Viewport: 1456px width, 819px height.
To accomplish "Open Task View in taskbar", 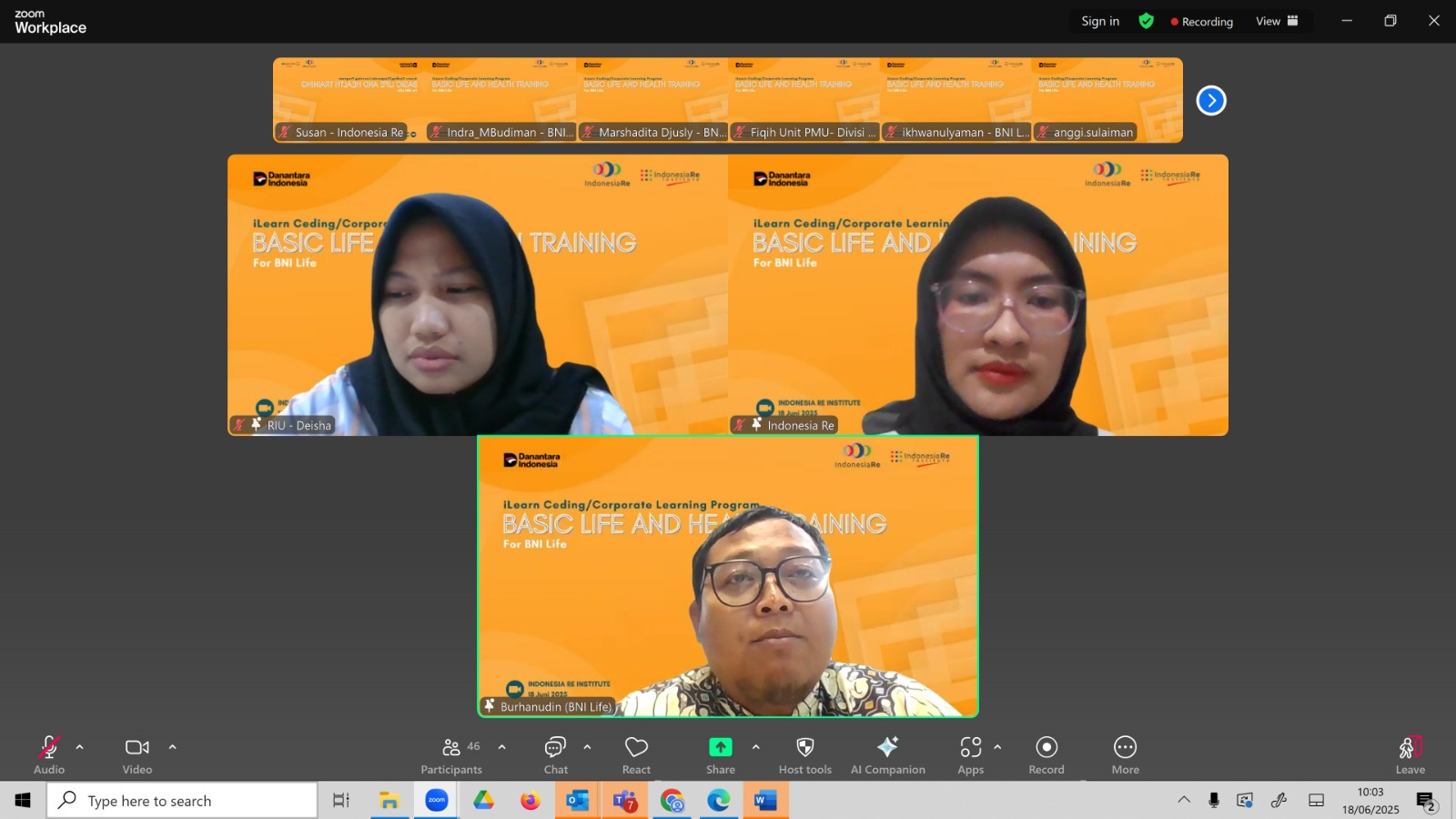I will coord(341,801).
